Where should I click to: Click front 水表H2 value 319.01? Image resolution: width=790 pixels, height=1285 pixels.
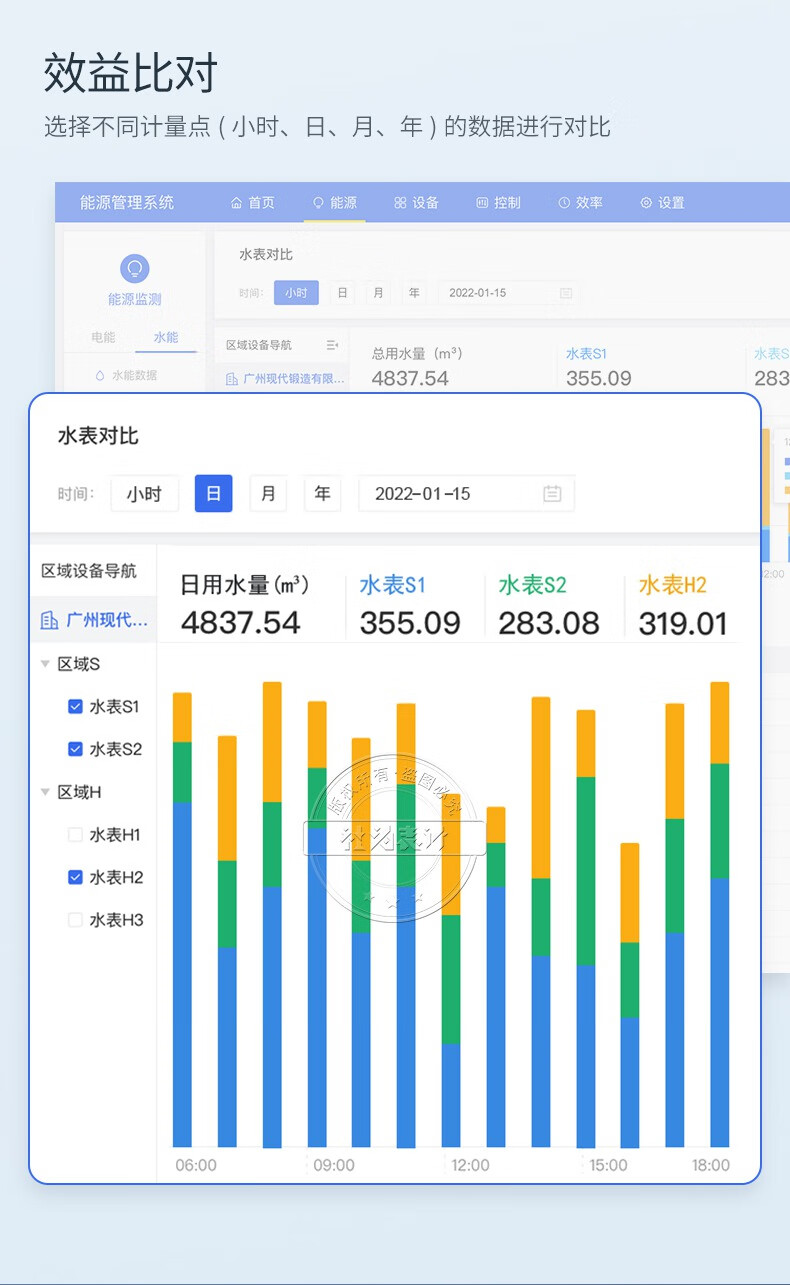pos(683,623)
